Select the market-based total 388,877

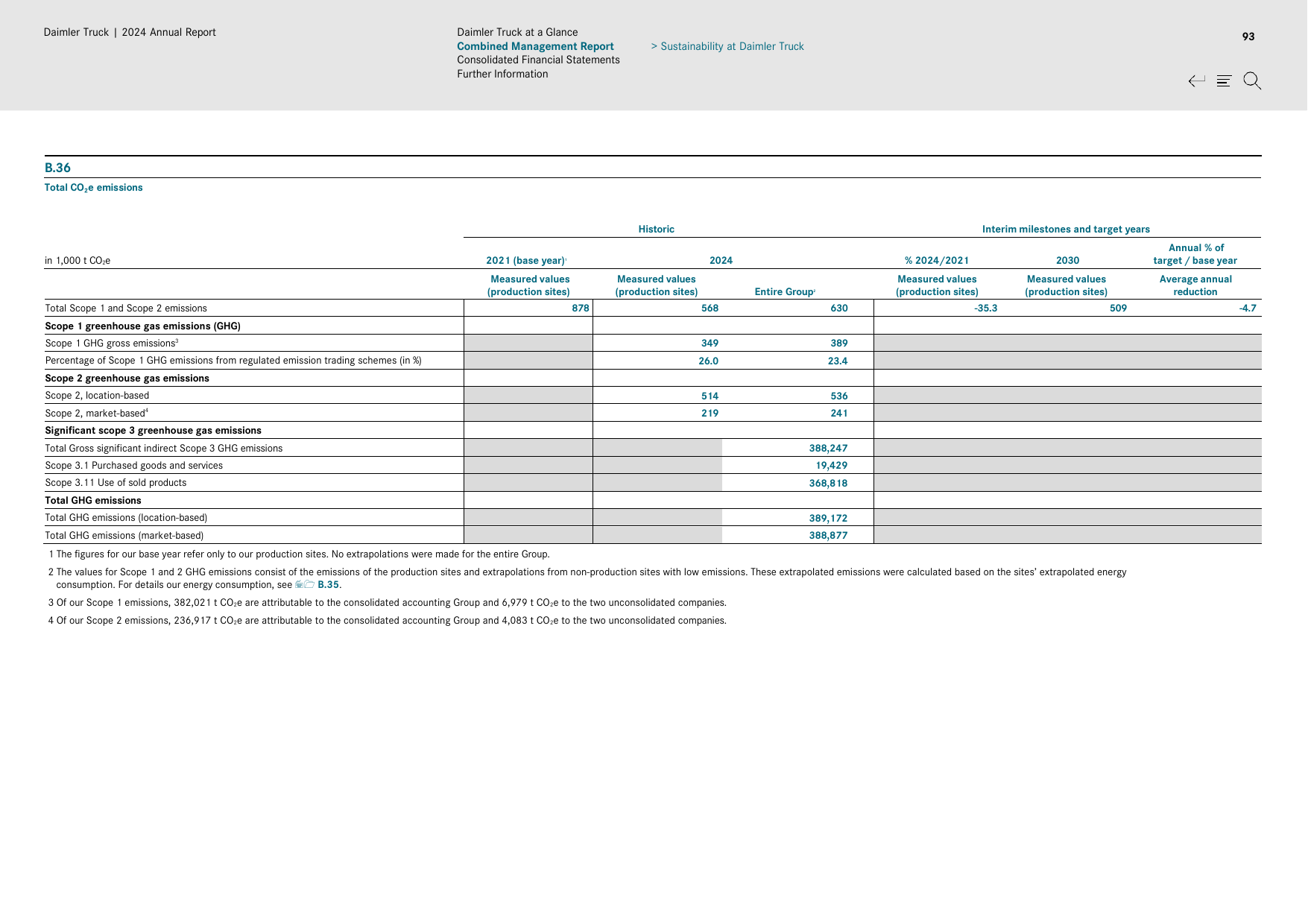tap(828, 536)
